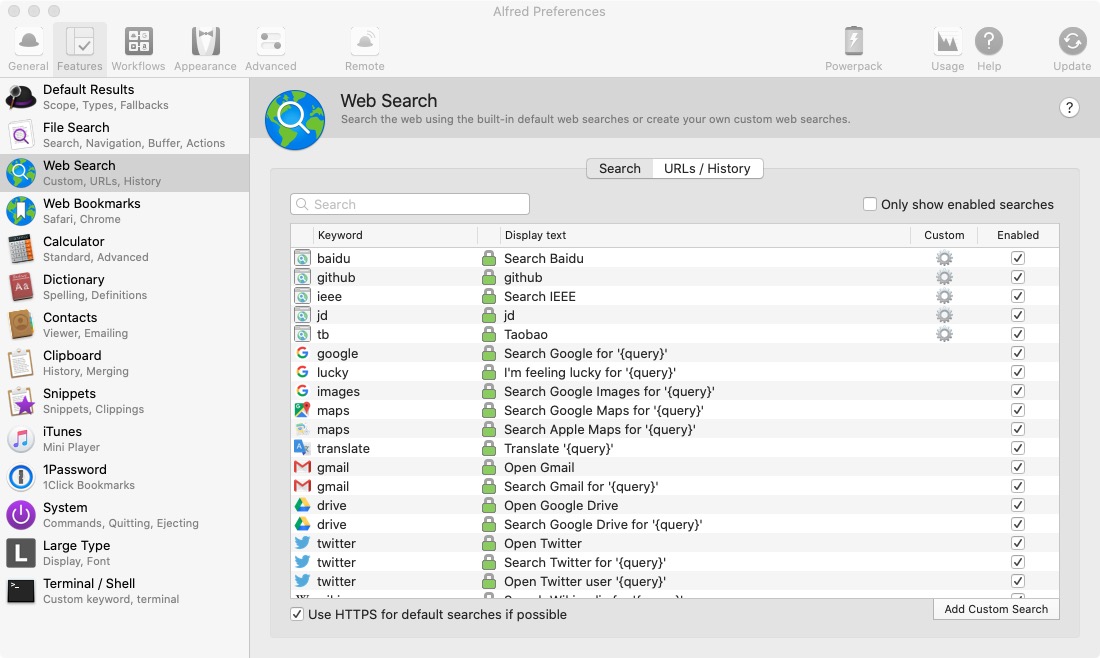Select Default Results in the sidebar
This screenshot has width=1100, height=658.
[x=125, y=97]
